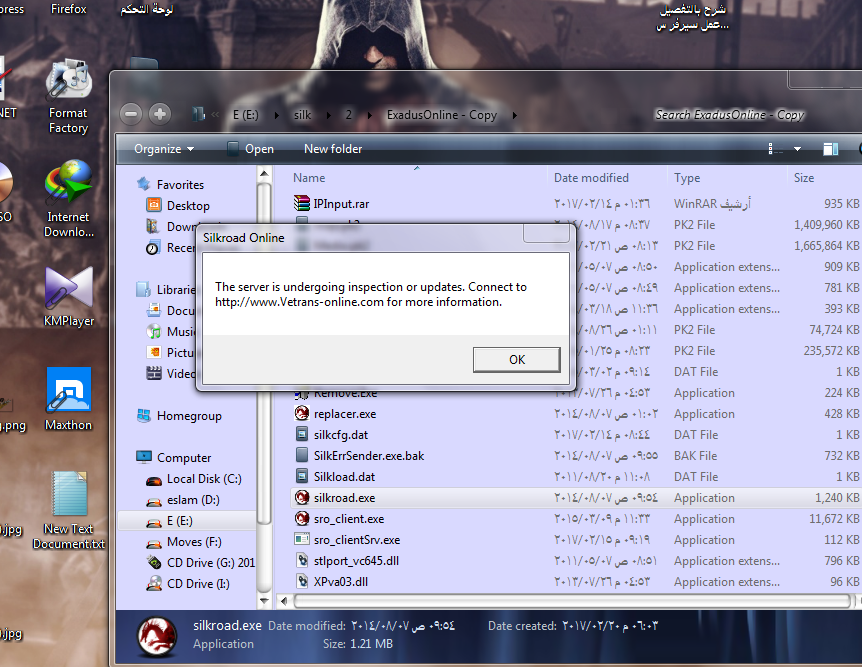Expand the silk breadcrumb arrow

click(x=329, y=115)
